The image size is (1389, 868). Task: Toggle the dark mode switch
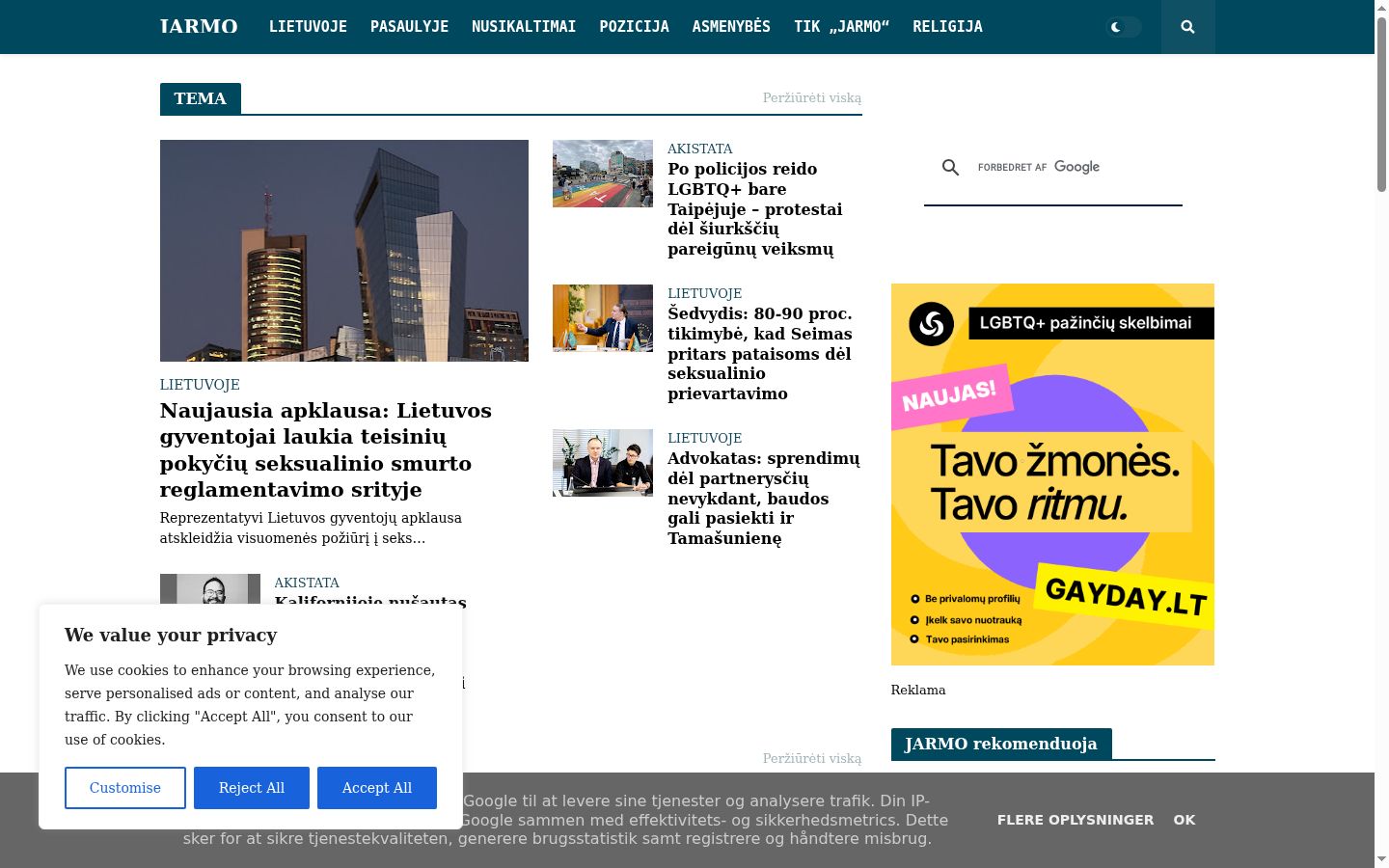(1124, 27)
